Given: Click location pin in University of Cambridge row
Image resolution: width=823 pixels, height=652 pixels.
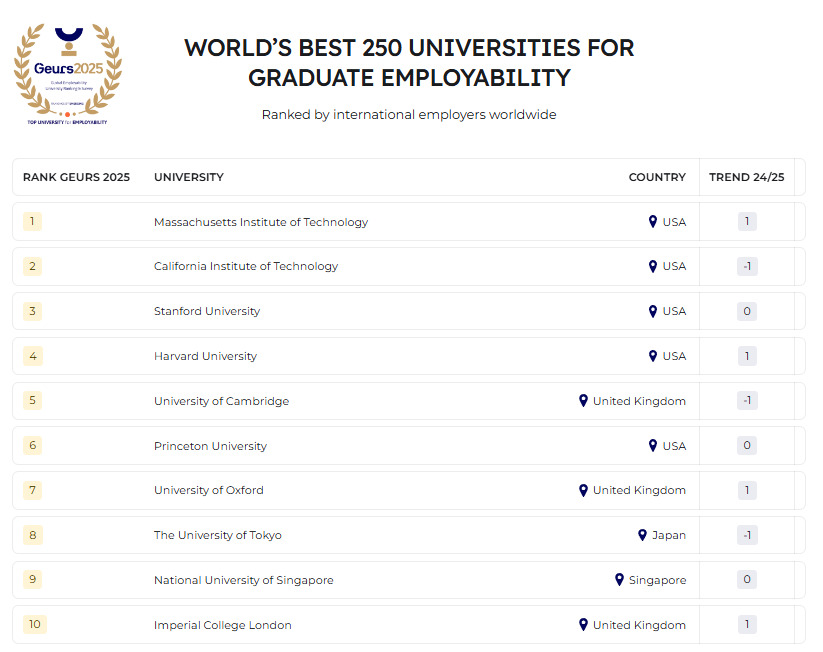Looking at the screenshot, I should (583, 401).
